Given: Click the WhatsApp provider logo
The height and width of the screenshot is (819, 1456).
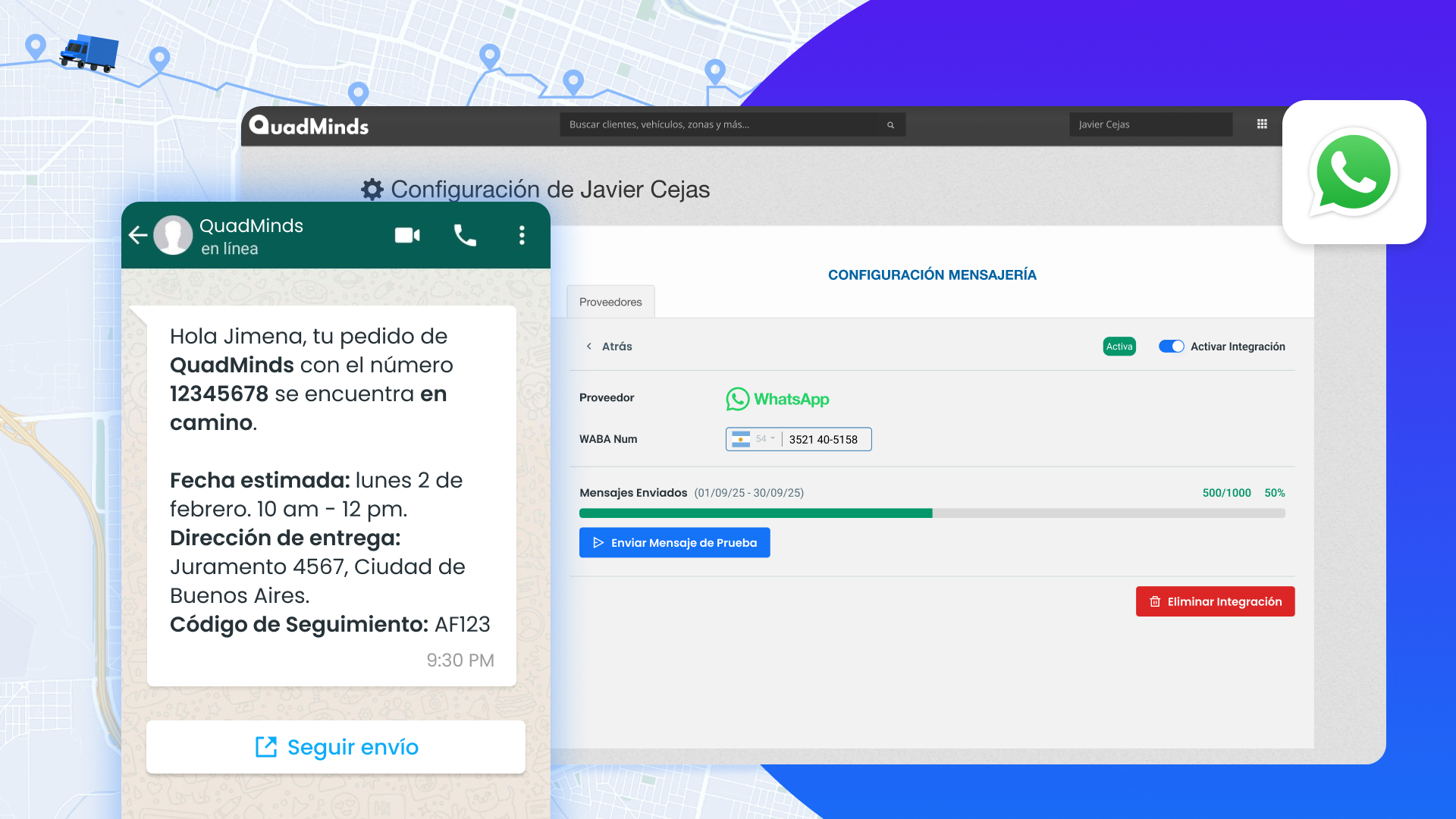Looking at the screenshot, I should pyautogui.click(x=777, y=399).
